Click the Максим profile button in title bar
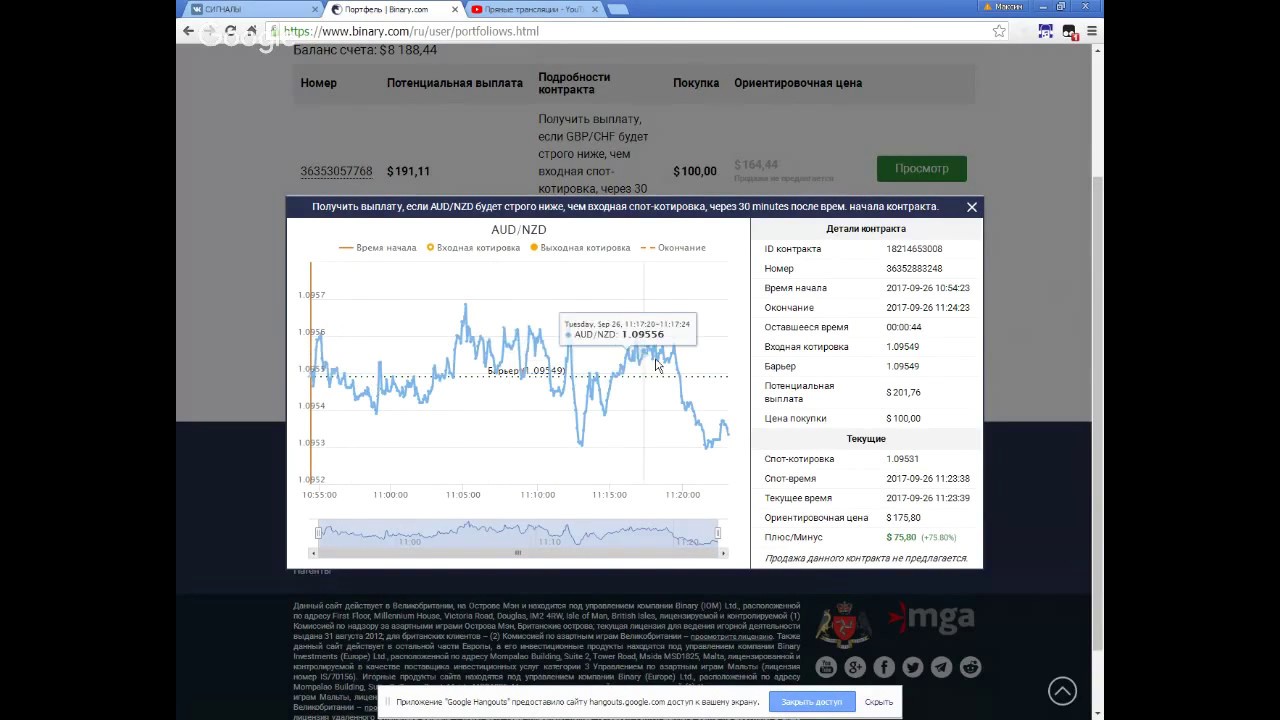Viewport: 1280px width, 720px height. 1003,7
